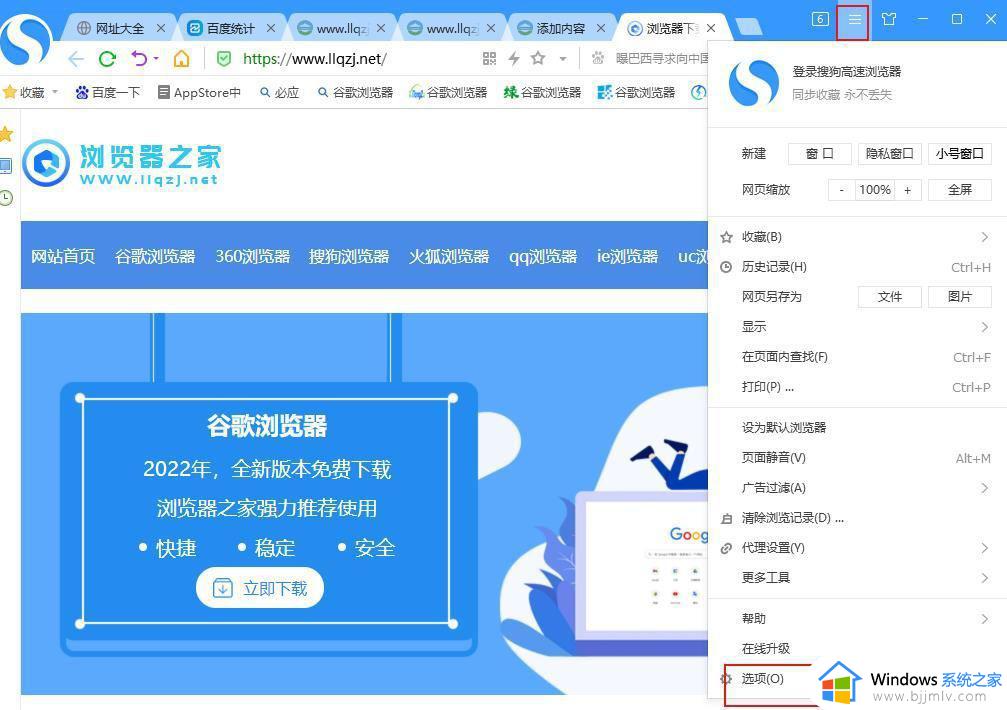1007x710 pixels.
Task: Click the 100% zoom value
Action: pos(875,190)
